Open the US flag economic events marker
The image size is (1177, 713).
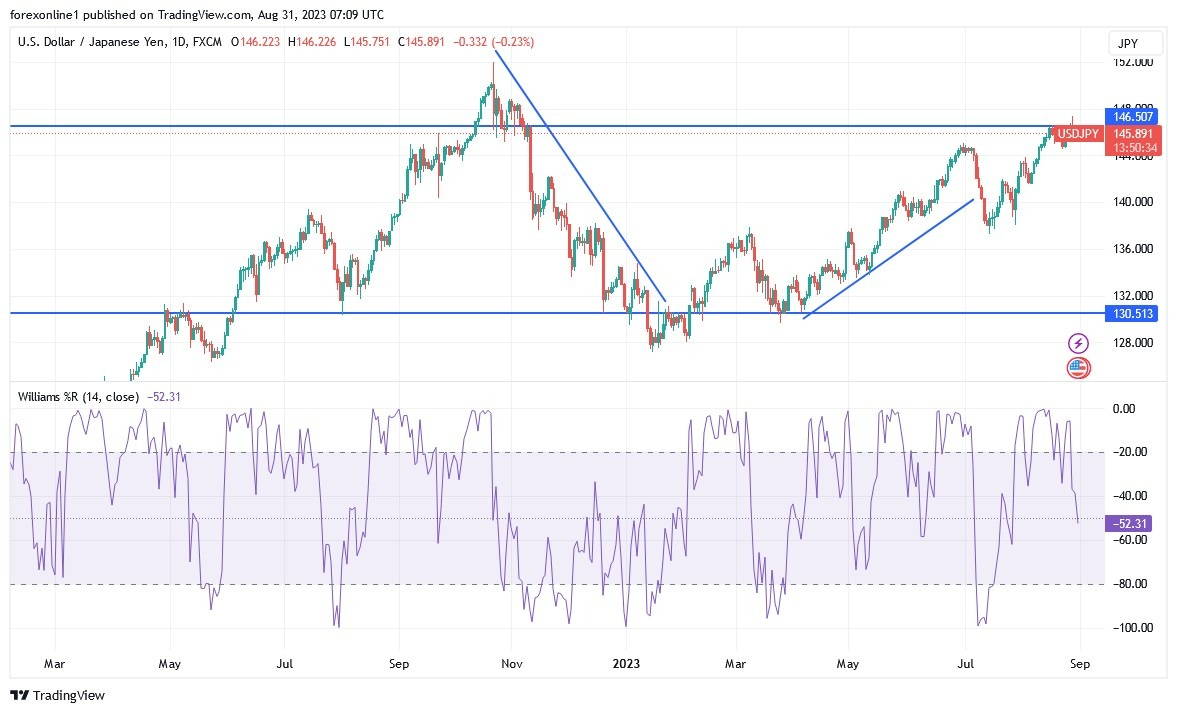click(x=1078, y=368)
